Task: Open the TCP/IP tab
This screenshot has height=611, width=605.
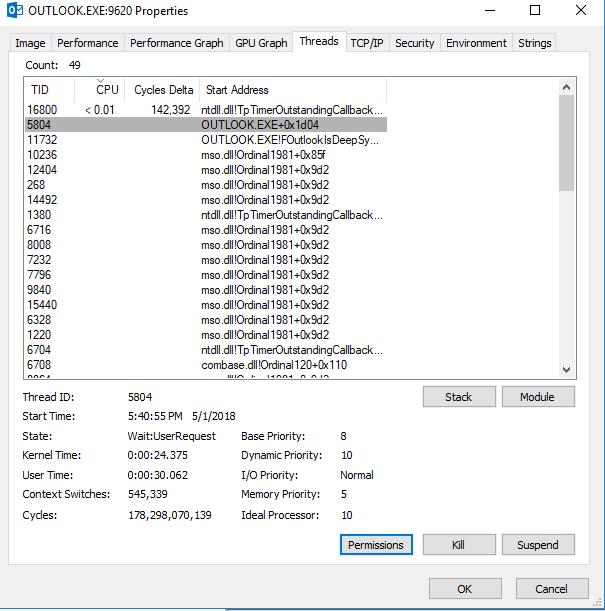Action: pyautogui.click(x=367, y=43)
